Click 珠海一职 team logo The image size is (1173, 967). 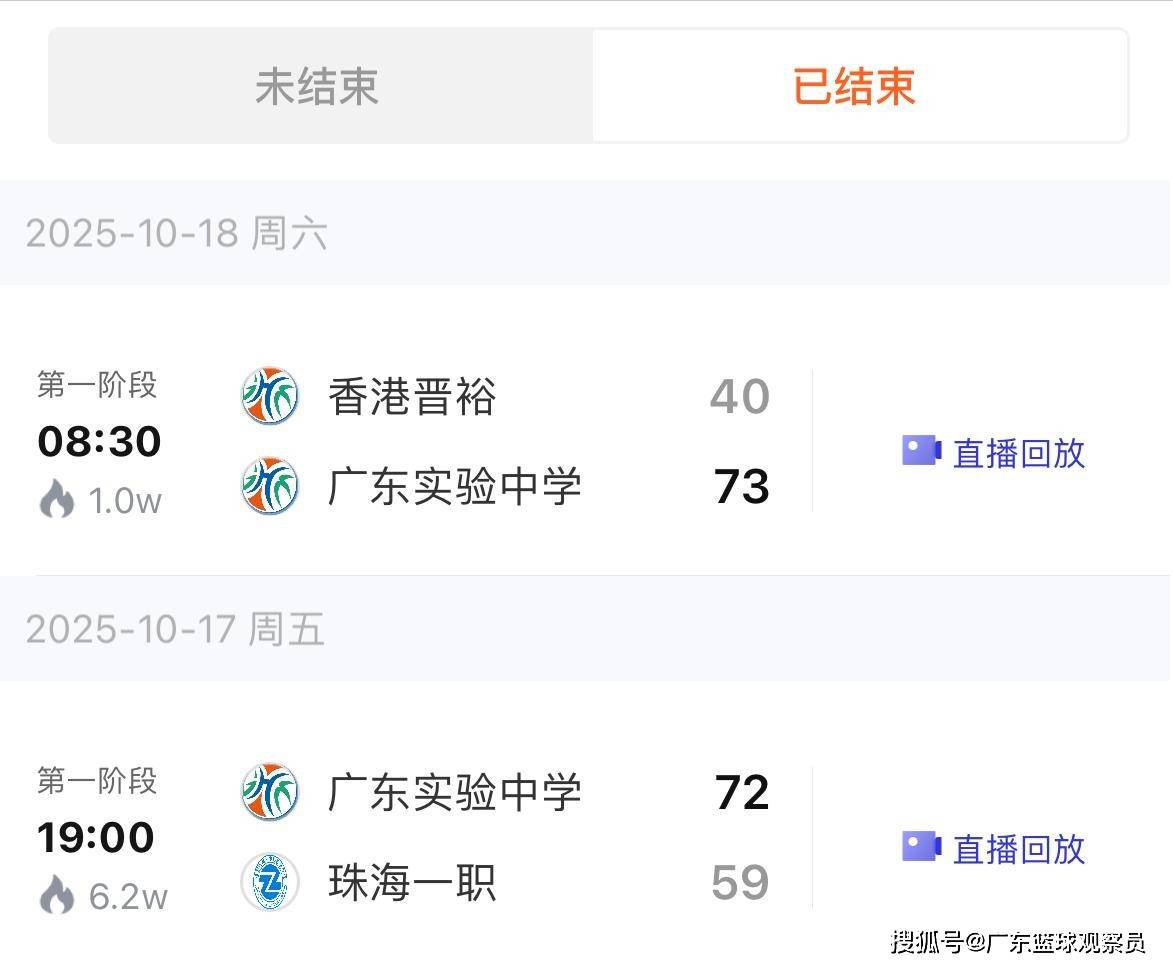click(x=270, y=882)
